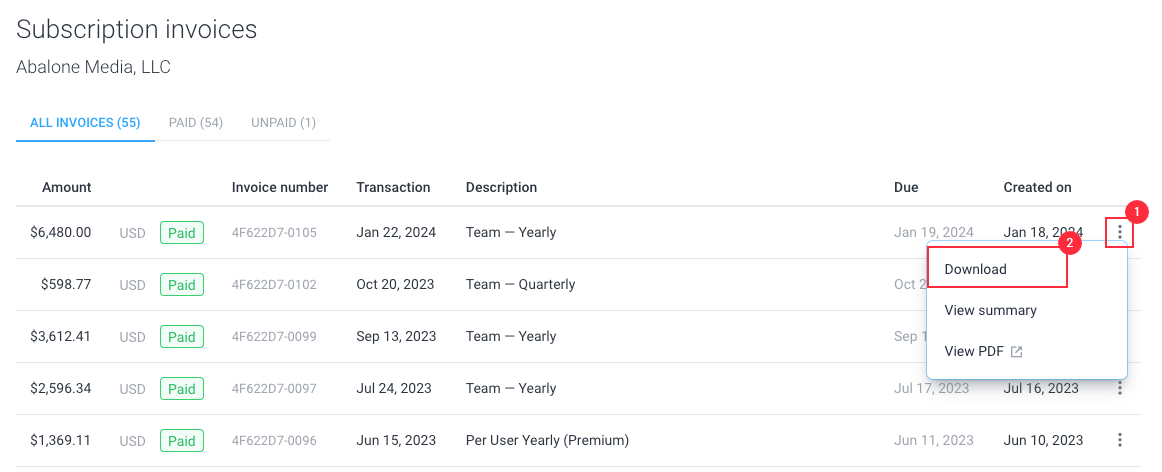Click the external link icon beside View PDF
The height and width of the screenshot is (472, 1162).
point(1017,352)
